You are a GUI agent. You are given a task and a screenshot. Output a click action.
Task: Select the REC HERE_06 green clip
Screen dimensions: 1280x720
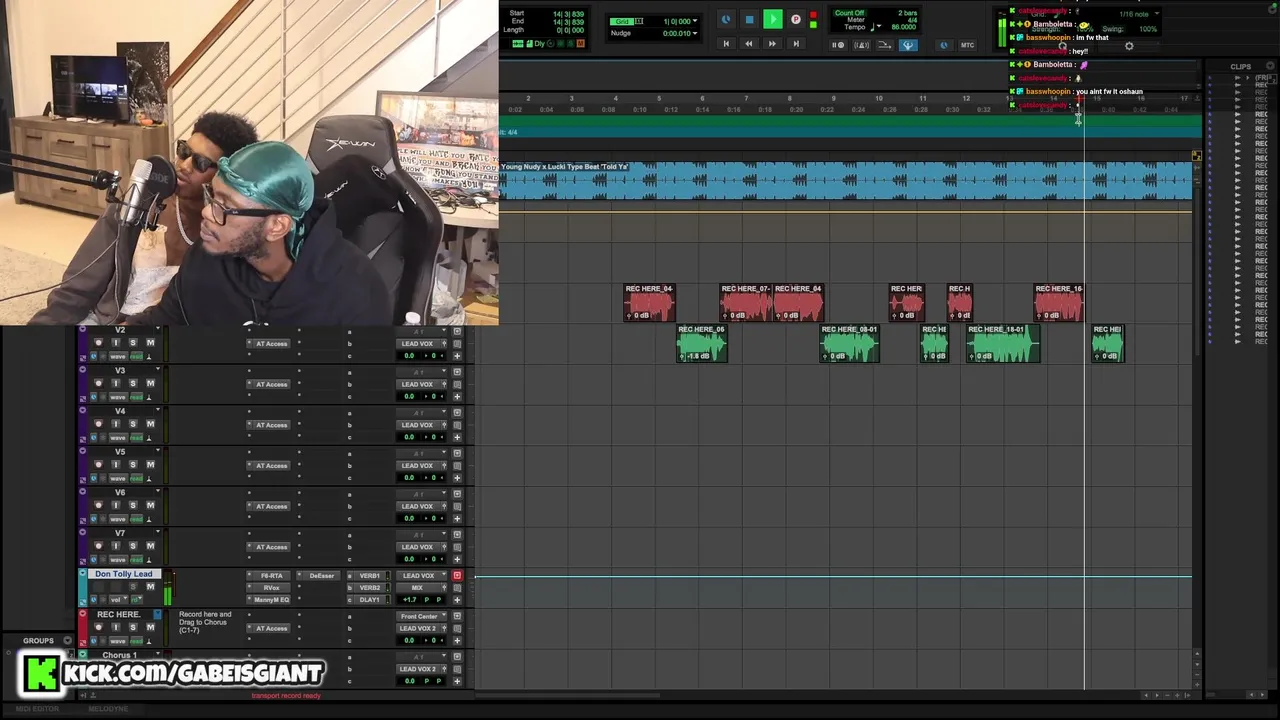(x=702, y=343)
